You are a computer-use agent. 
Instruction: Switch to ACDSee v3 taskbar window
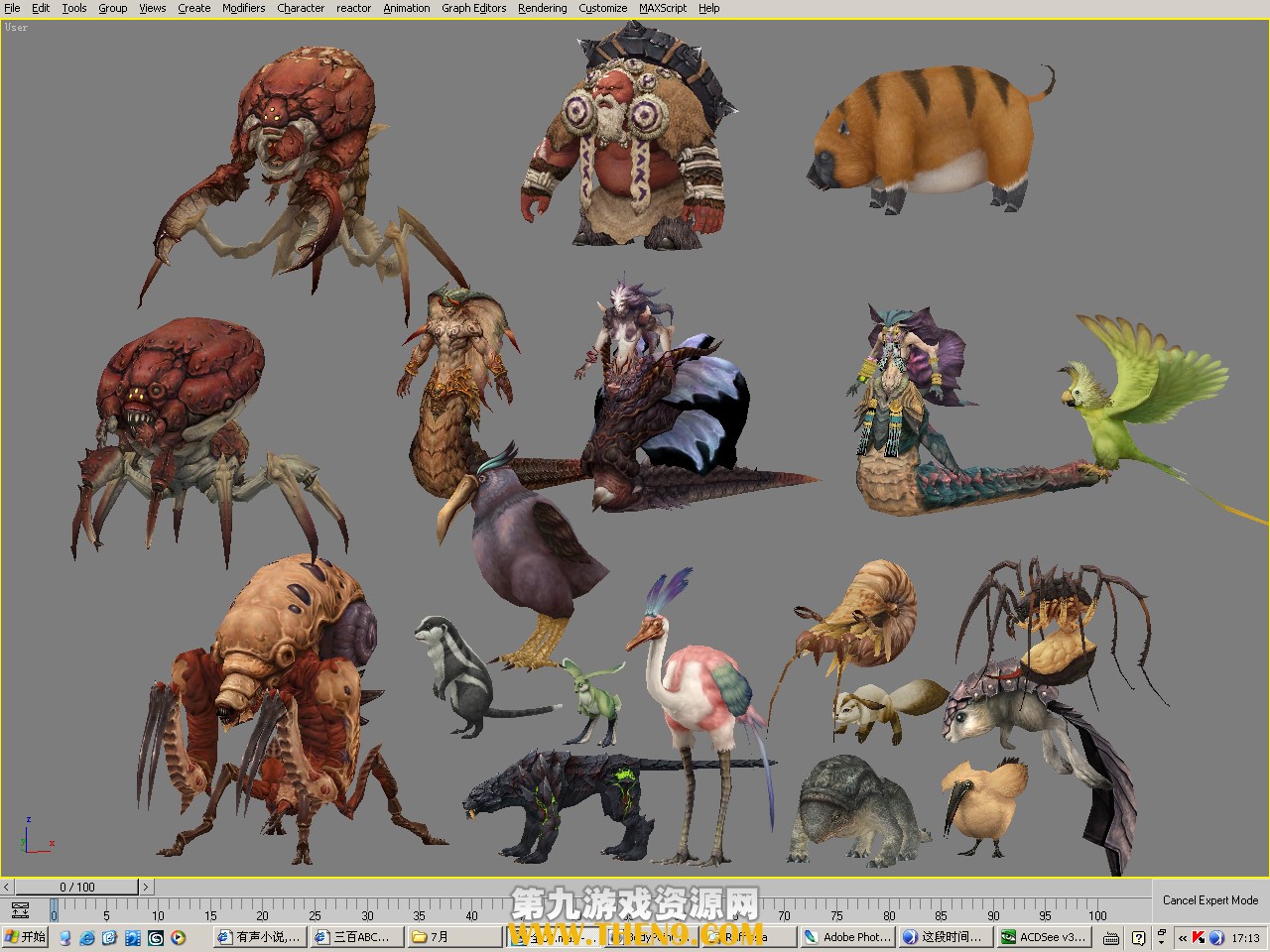coord(1043,937)
